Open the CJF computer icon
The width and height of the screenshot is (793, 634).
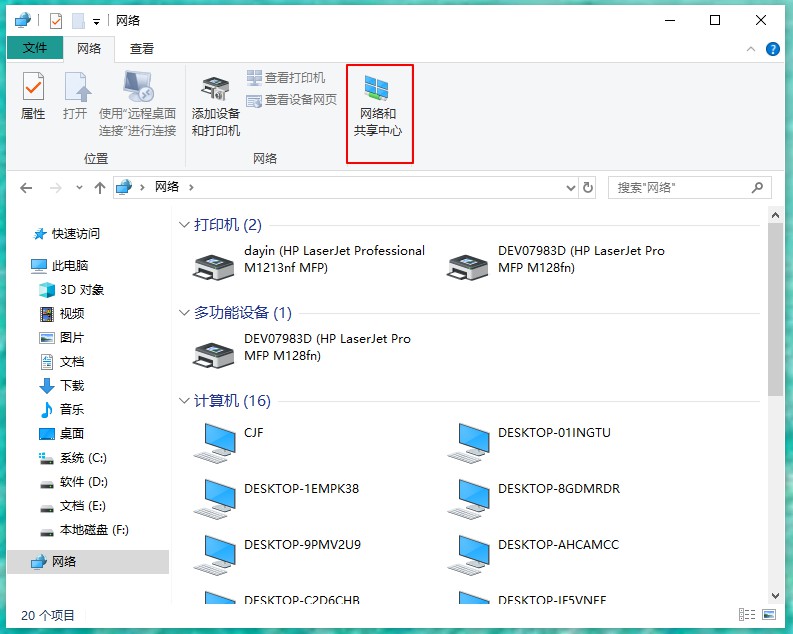(214, 441)
